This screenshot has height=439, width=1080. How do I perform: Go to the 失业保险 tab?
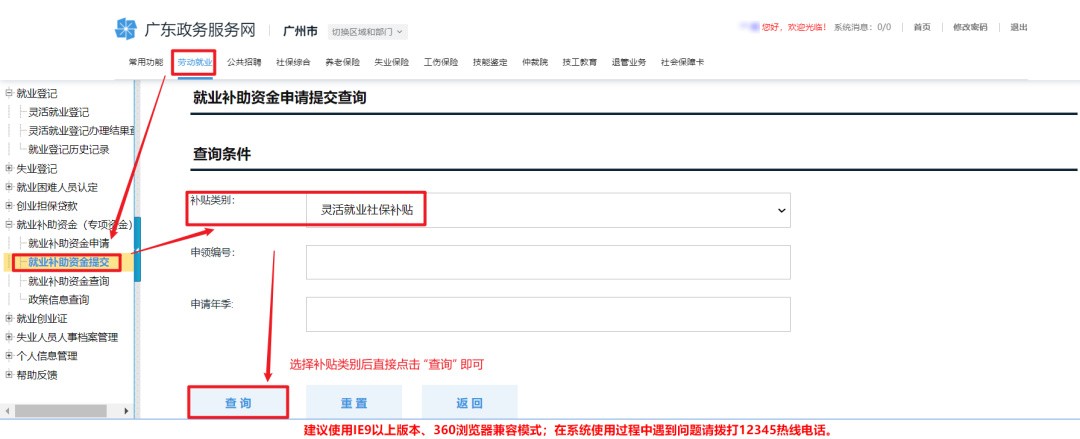tap(391, 62)
